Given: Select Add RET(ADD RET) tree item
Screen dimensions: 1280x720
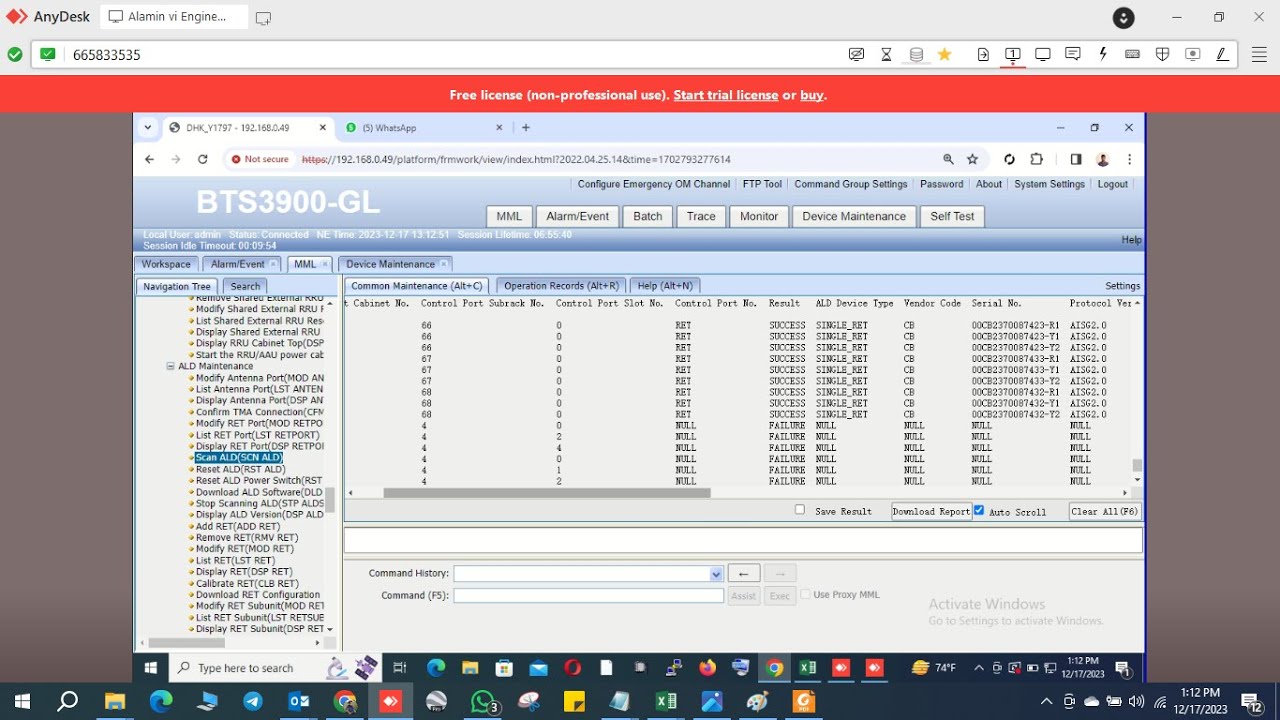Looking at the screenshot, I should tap(238, 526).
